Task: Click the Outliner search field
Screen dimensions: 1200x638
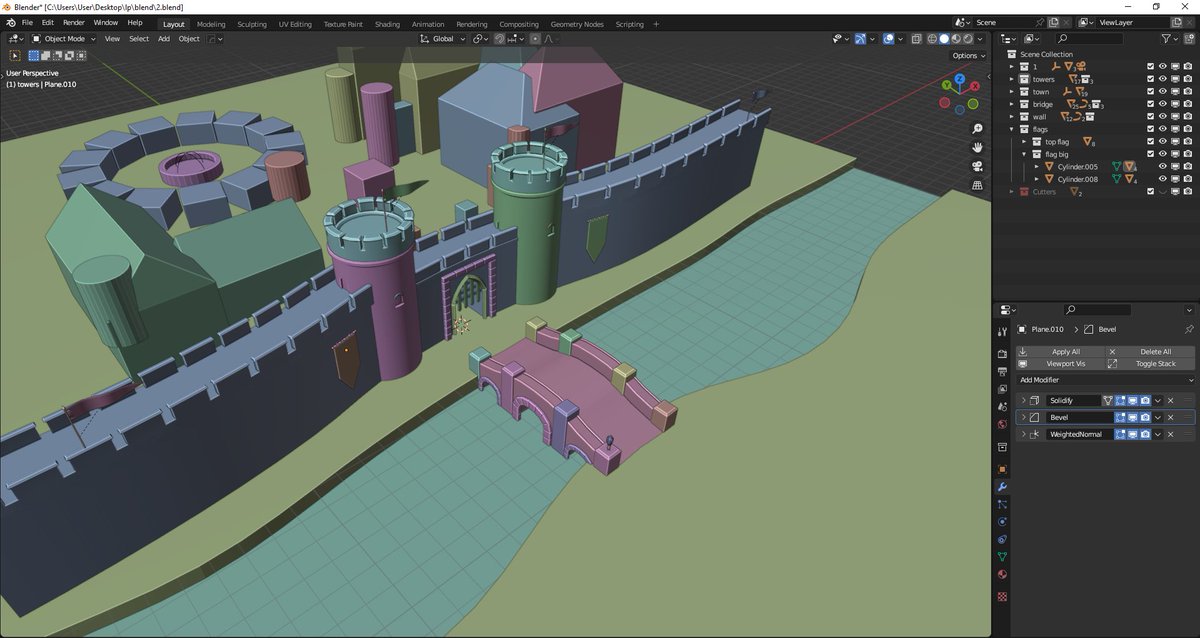Action: click(1089, 39)
